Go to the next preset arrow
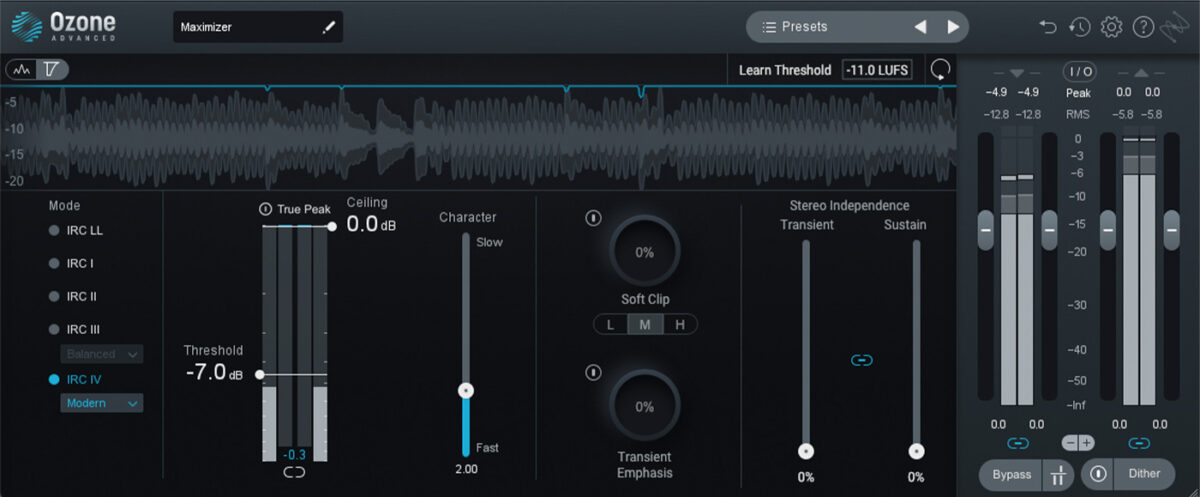 click(953, 27)
